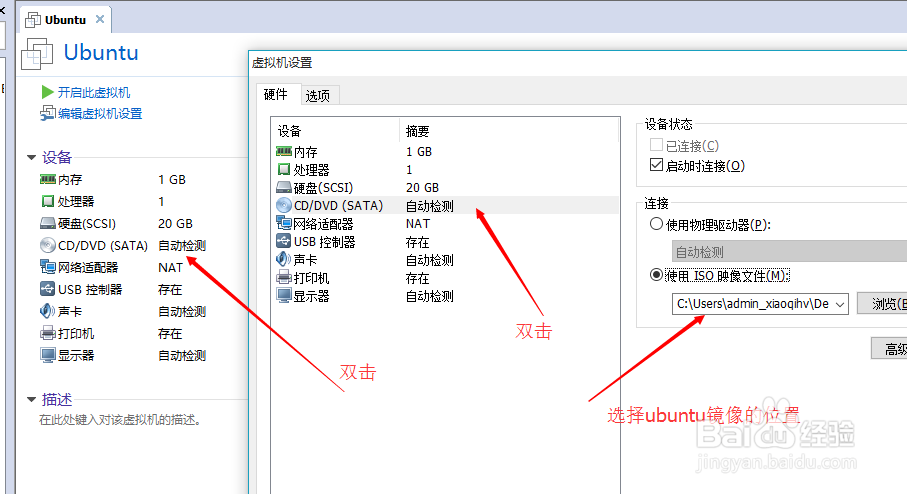Click the 声卡 icon in settings dialog
Screen dimensions: 907x494
(x=283, y=259)
